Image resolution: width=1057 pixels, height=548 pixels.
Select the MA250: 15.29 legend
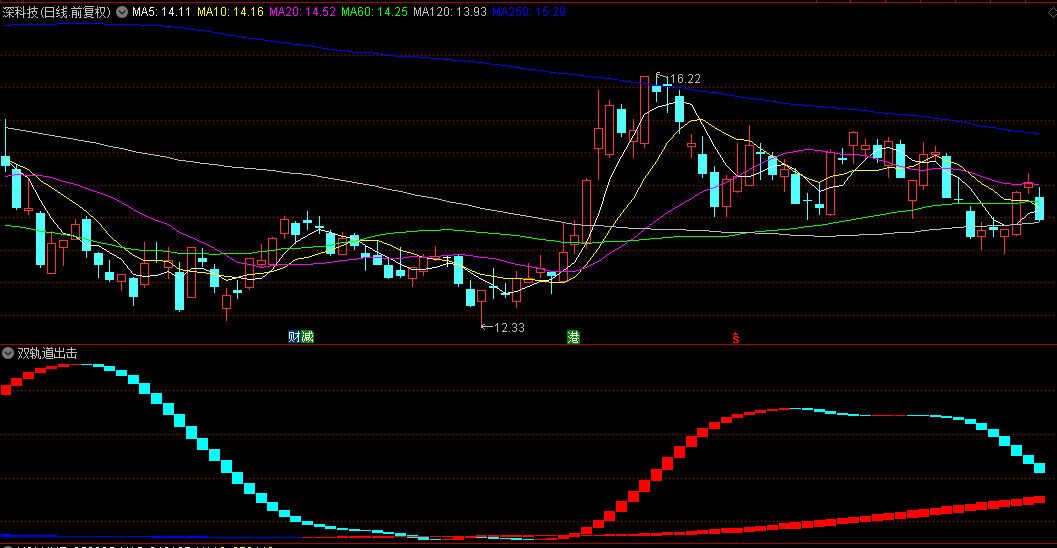pyautogui.click(x=529, y=11)
